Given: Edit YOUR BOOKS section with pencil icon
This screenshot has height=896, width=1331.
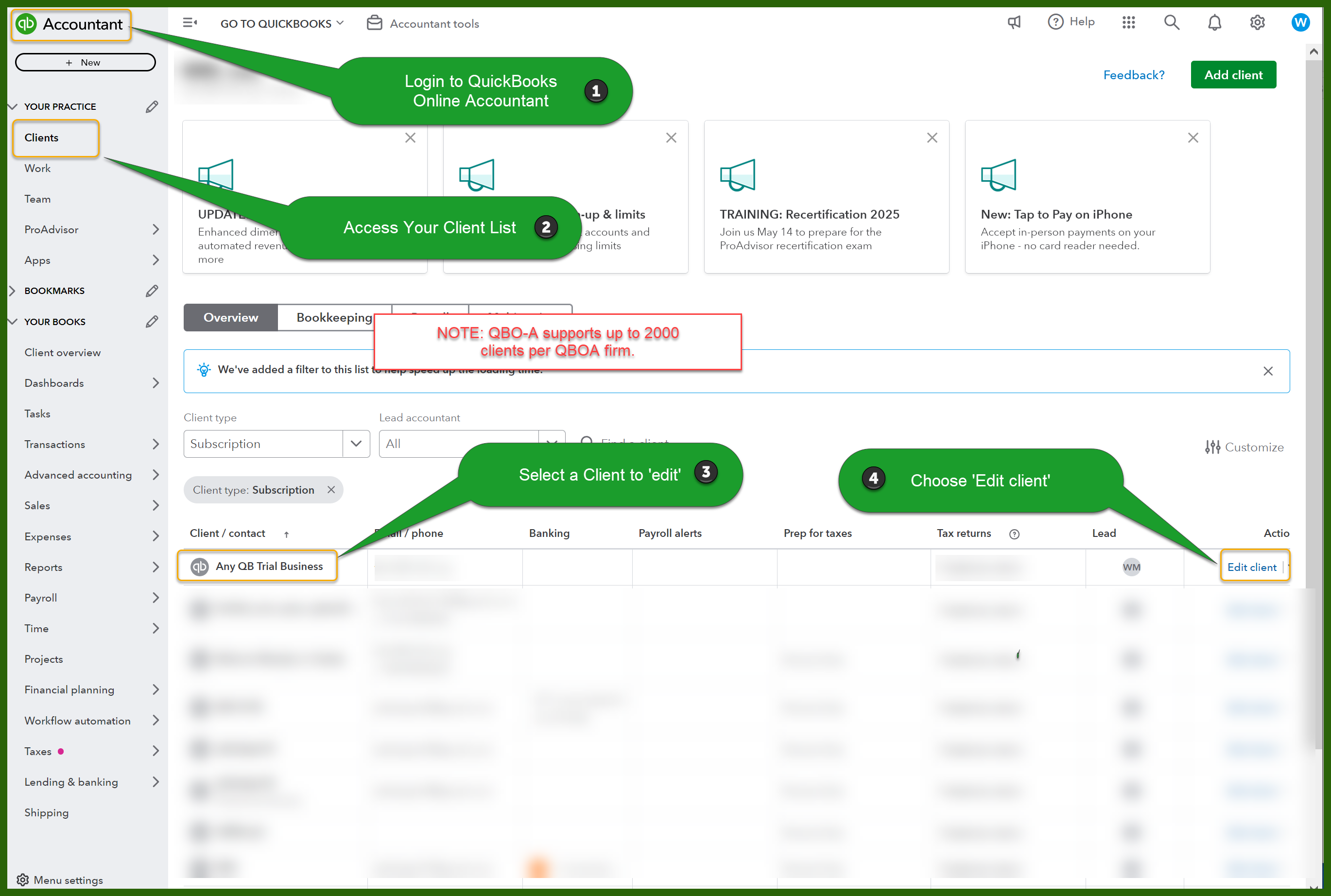Looking at the screenshot, I should point(152,322).
